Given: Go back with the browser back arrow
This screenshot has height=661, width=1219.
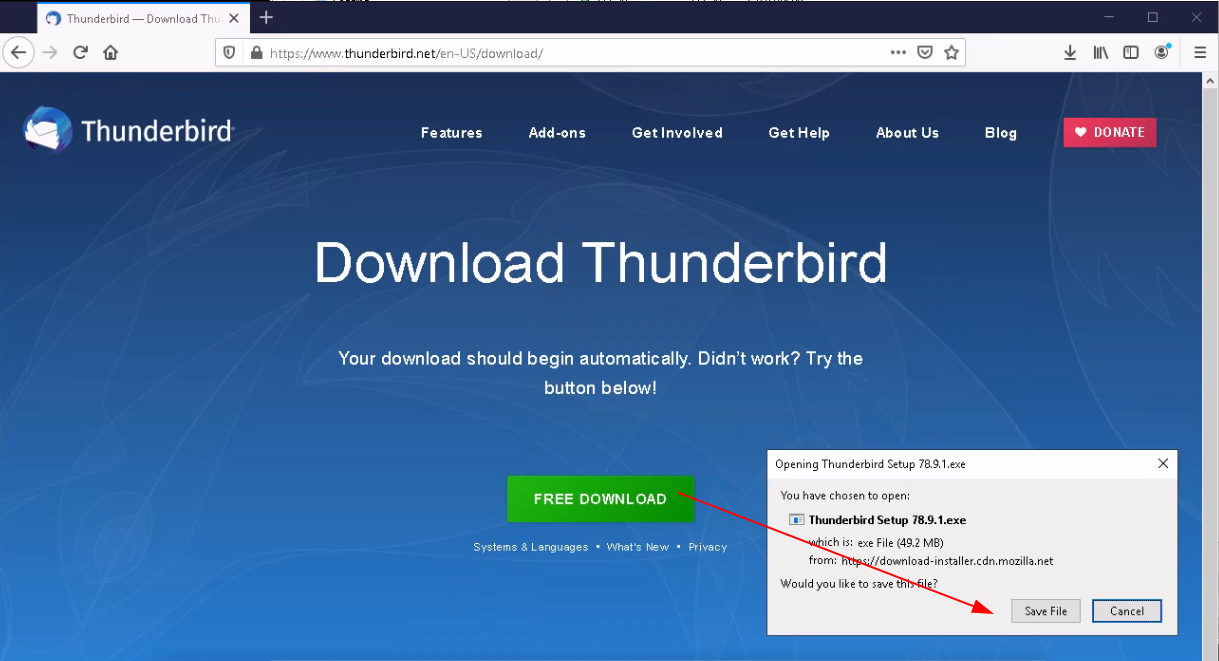Looking at the screenshot, I should coord(19,53).
